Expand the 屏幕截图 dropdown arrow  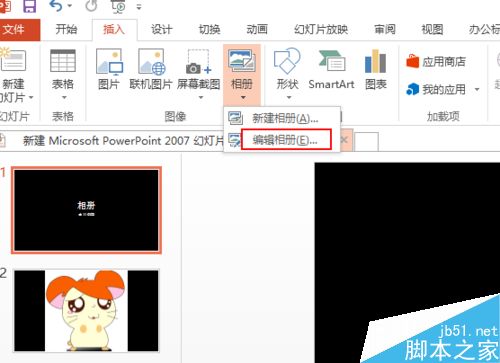click(x=201, y=98)
